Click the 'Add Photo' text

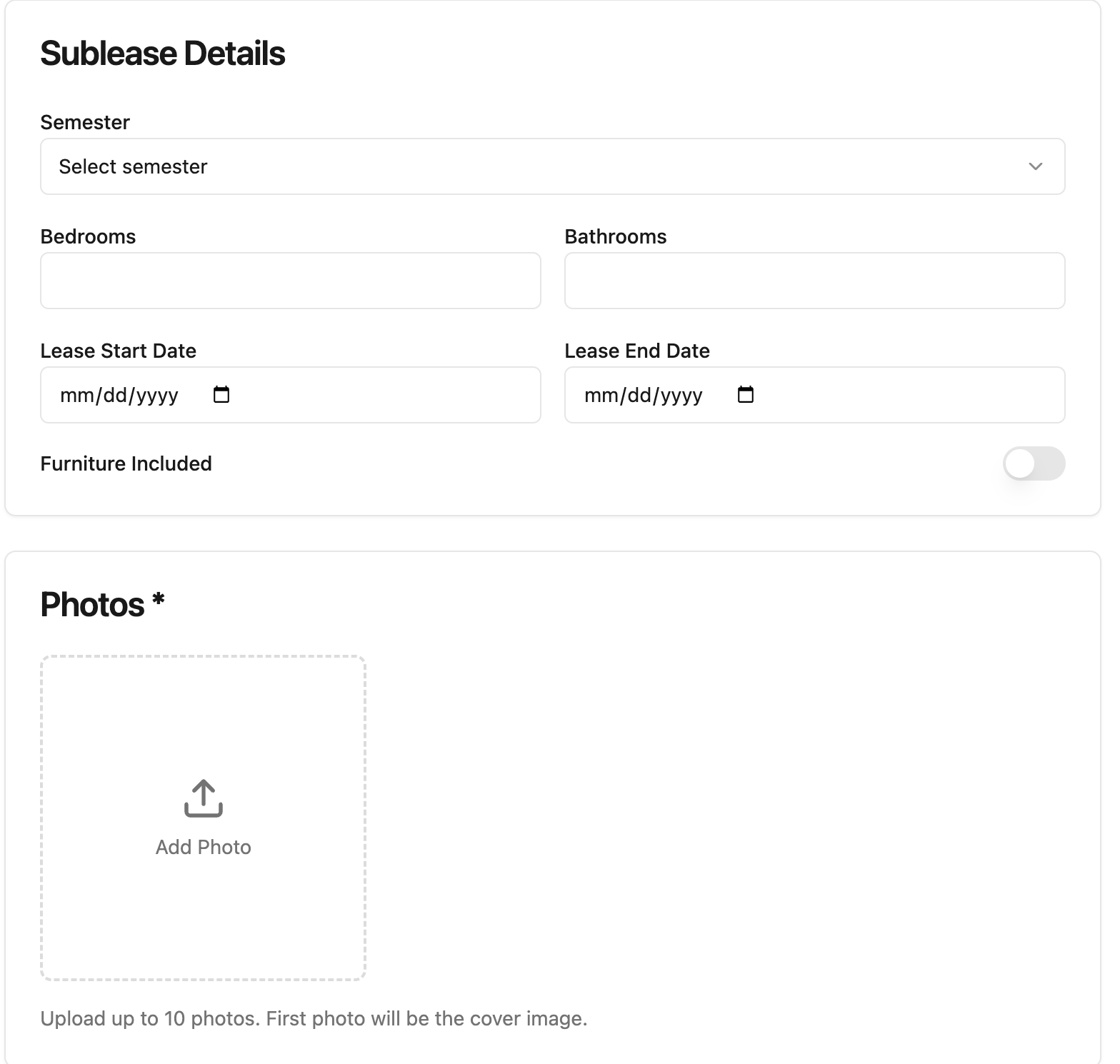click(x=204, y=847)
